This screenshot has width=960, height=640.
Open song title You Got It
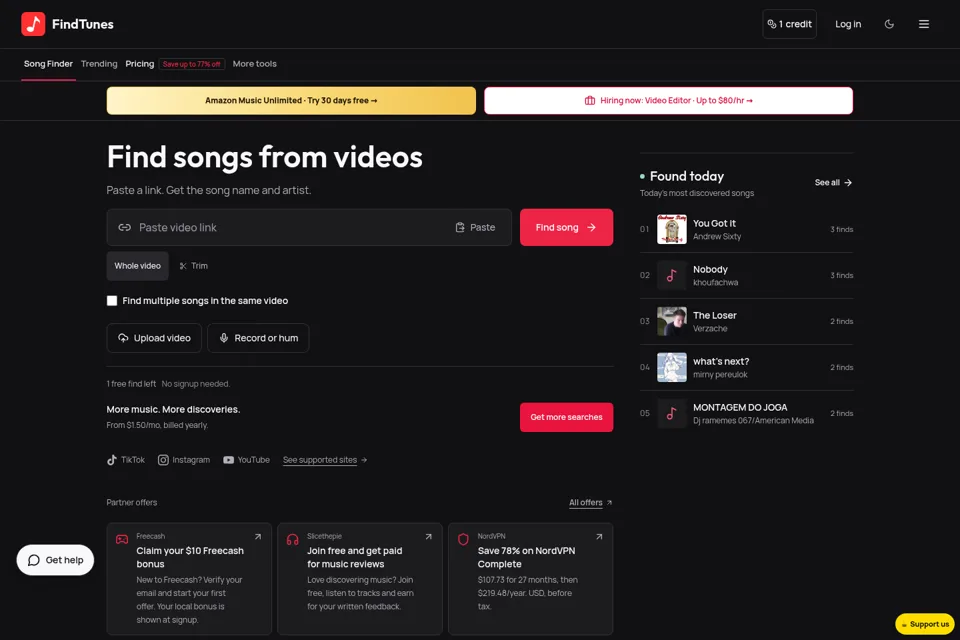pos(714,224)
